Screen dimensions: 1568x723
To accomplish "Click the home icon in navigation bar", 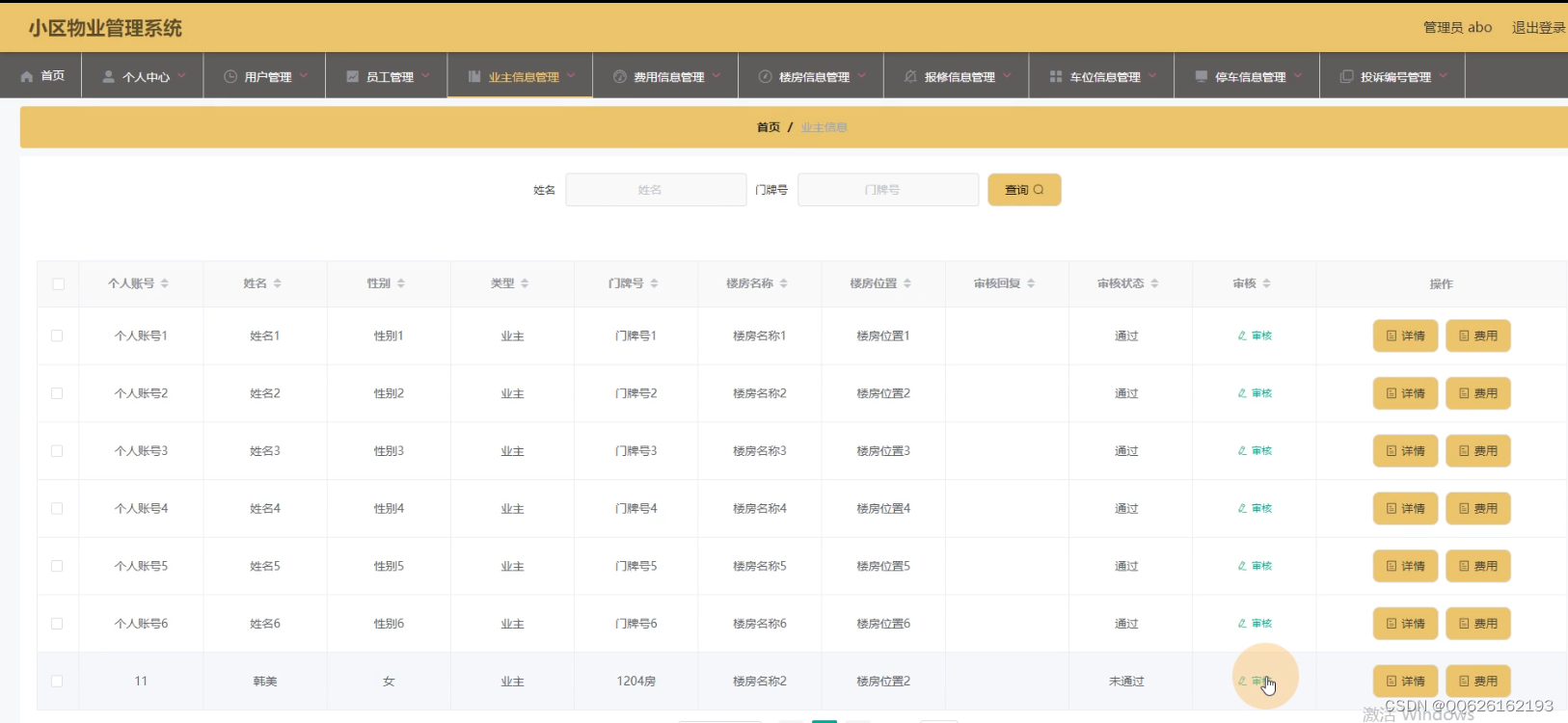I will [27, 76].
